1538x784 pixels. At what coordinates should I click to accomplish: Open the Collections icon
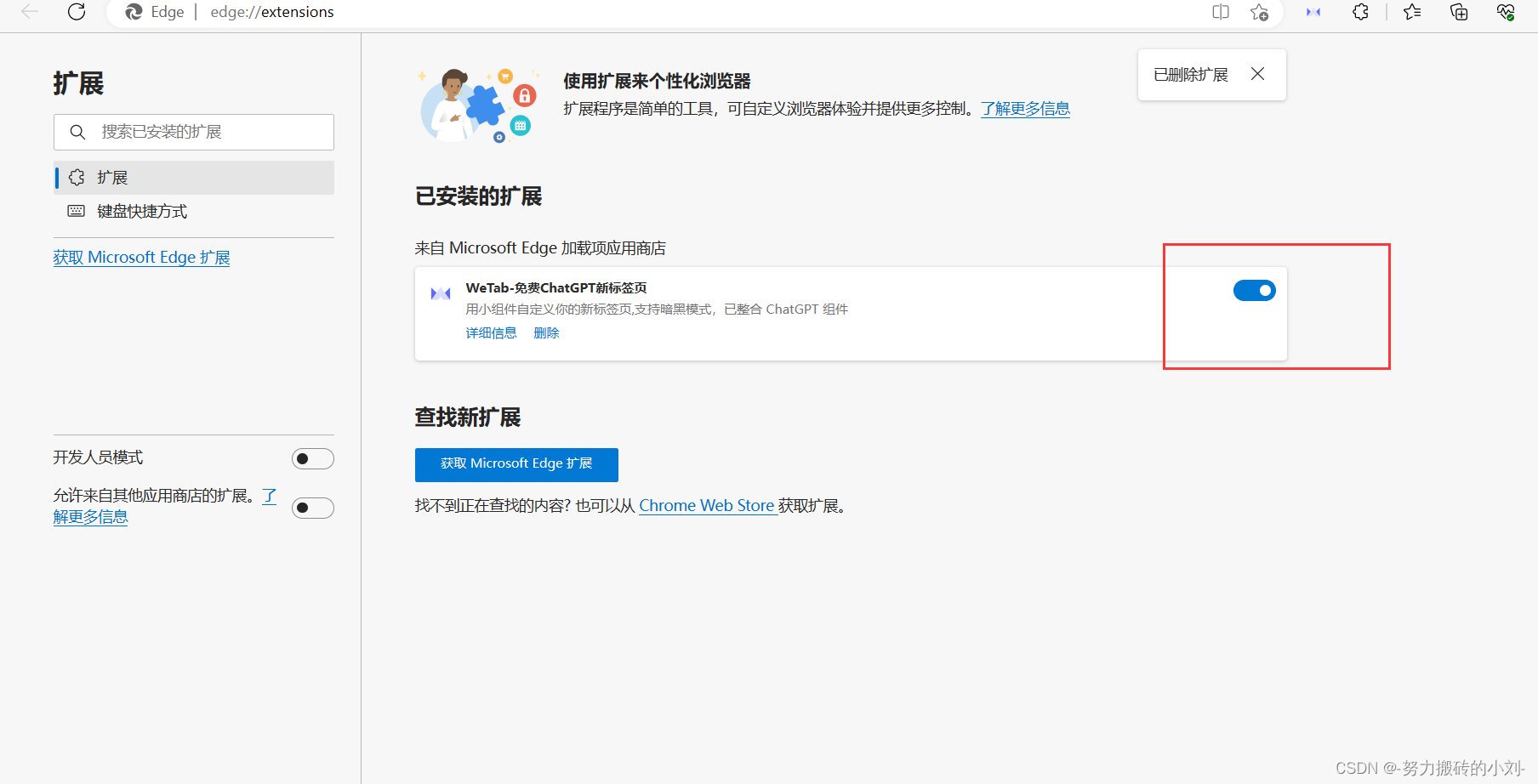click(1459, 12)
